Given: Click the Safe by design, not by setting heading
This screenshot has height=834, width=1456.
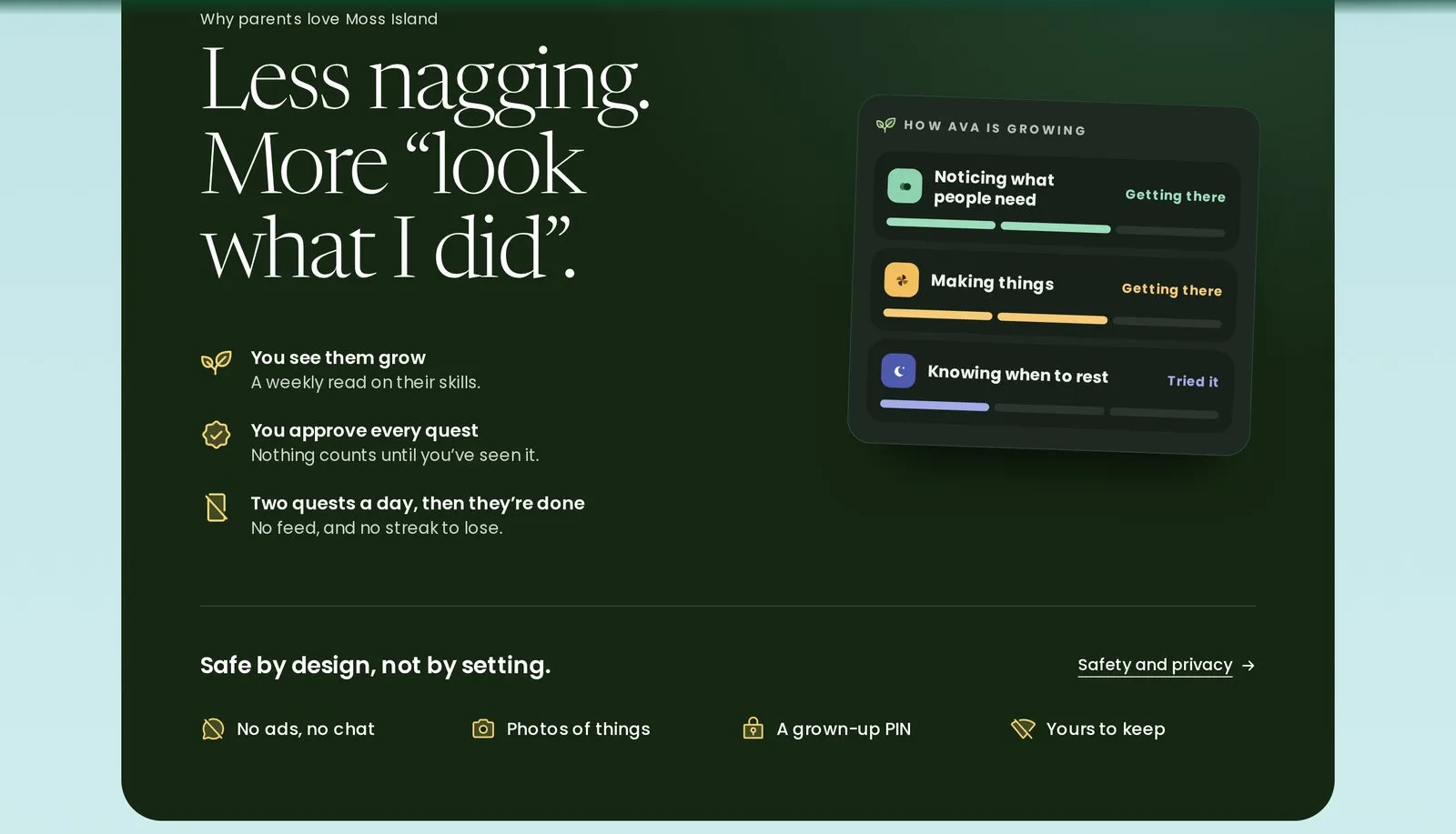Looking at the screenshot, I should point(375,665).
